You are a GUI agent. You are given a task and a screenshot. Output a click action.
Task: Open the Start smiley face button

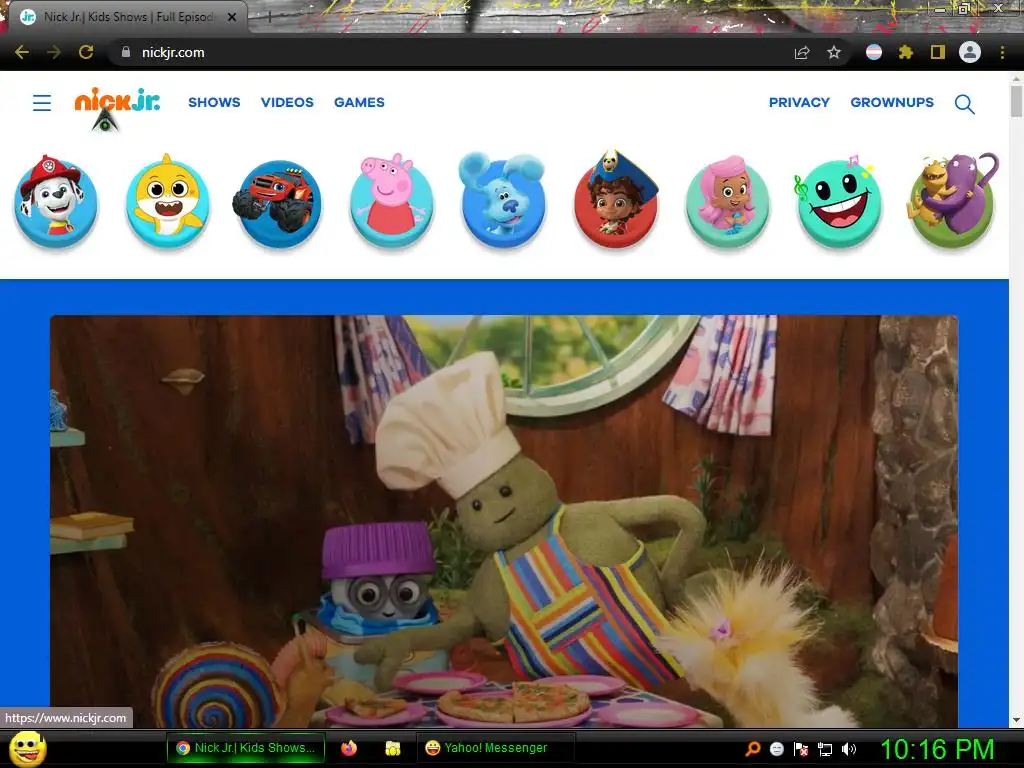coord(27,749)
